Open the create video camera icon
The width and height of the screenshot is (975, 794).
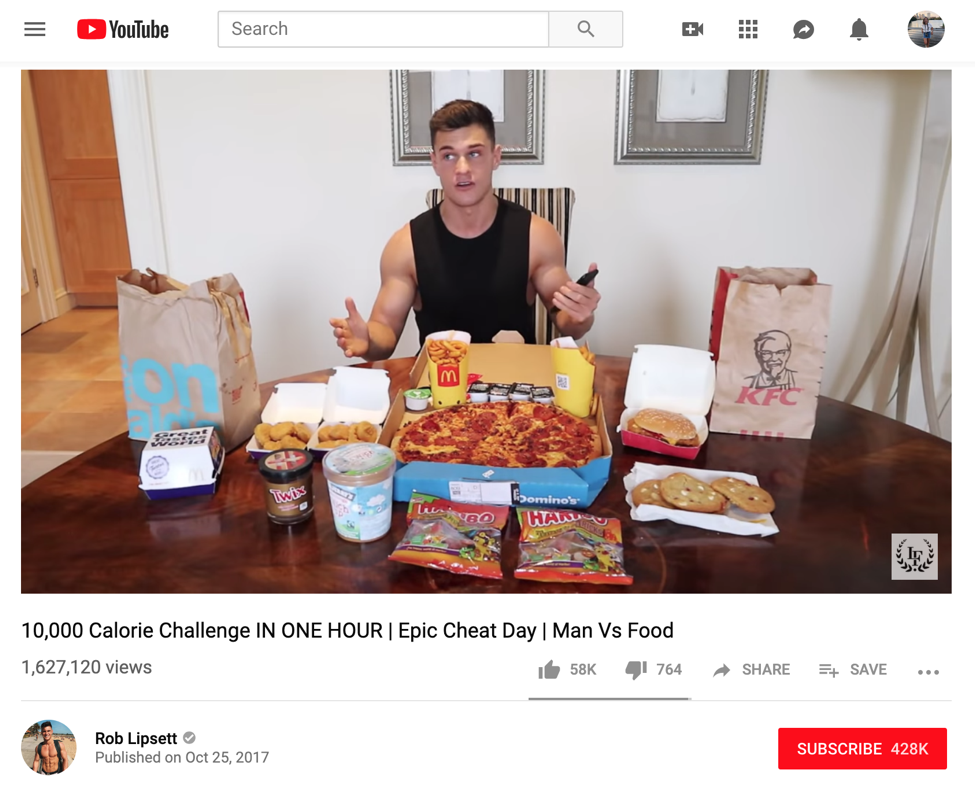[x=692, y=29]
